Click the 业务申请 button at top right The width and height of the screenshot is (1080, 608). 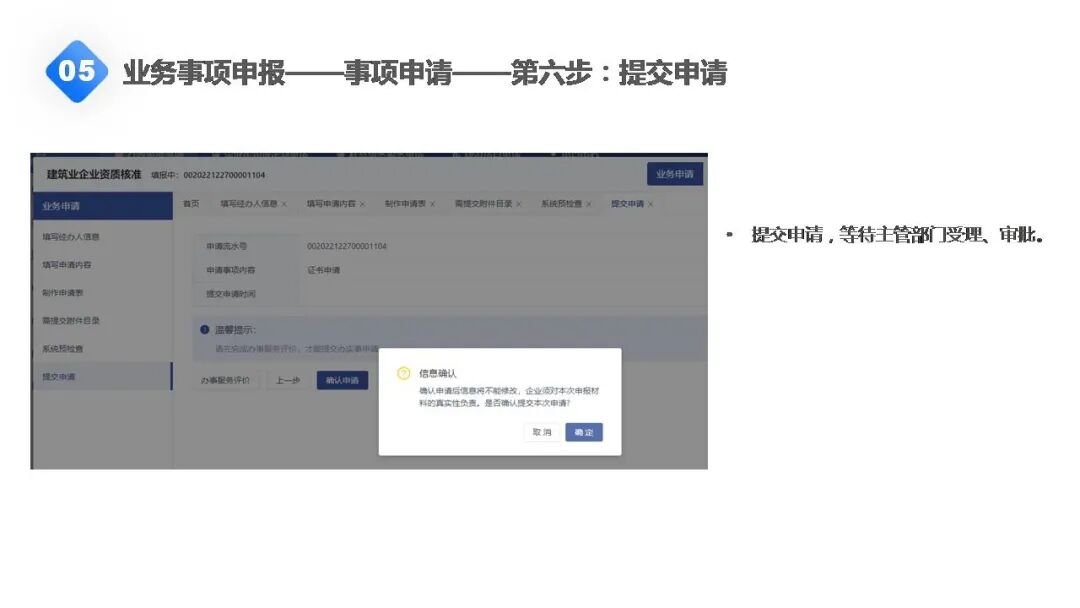coord(674,173)
